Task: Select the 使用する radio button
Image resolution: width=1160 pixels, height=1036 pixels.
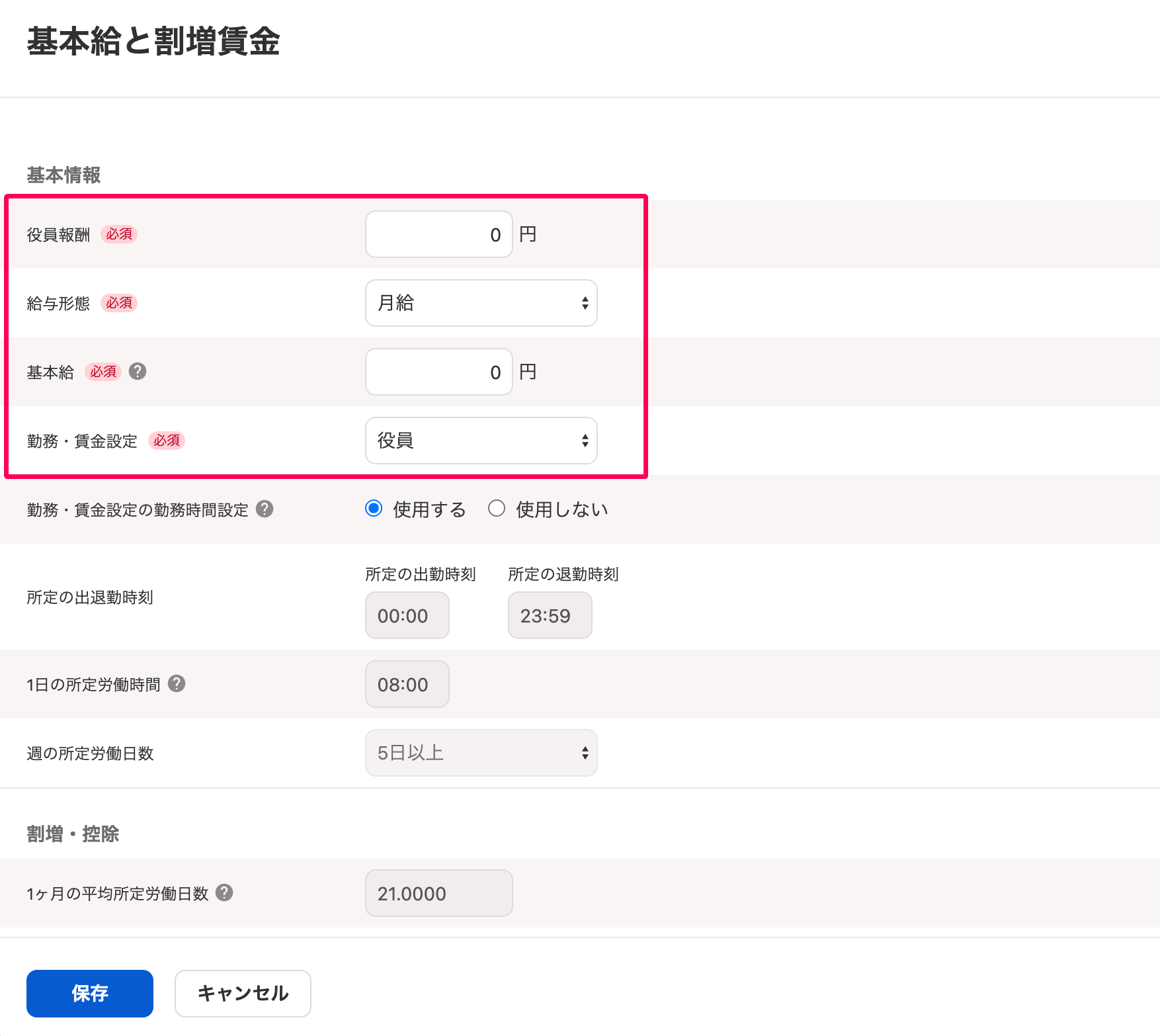Action: pyautogui.click(x=374, y=508)
